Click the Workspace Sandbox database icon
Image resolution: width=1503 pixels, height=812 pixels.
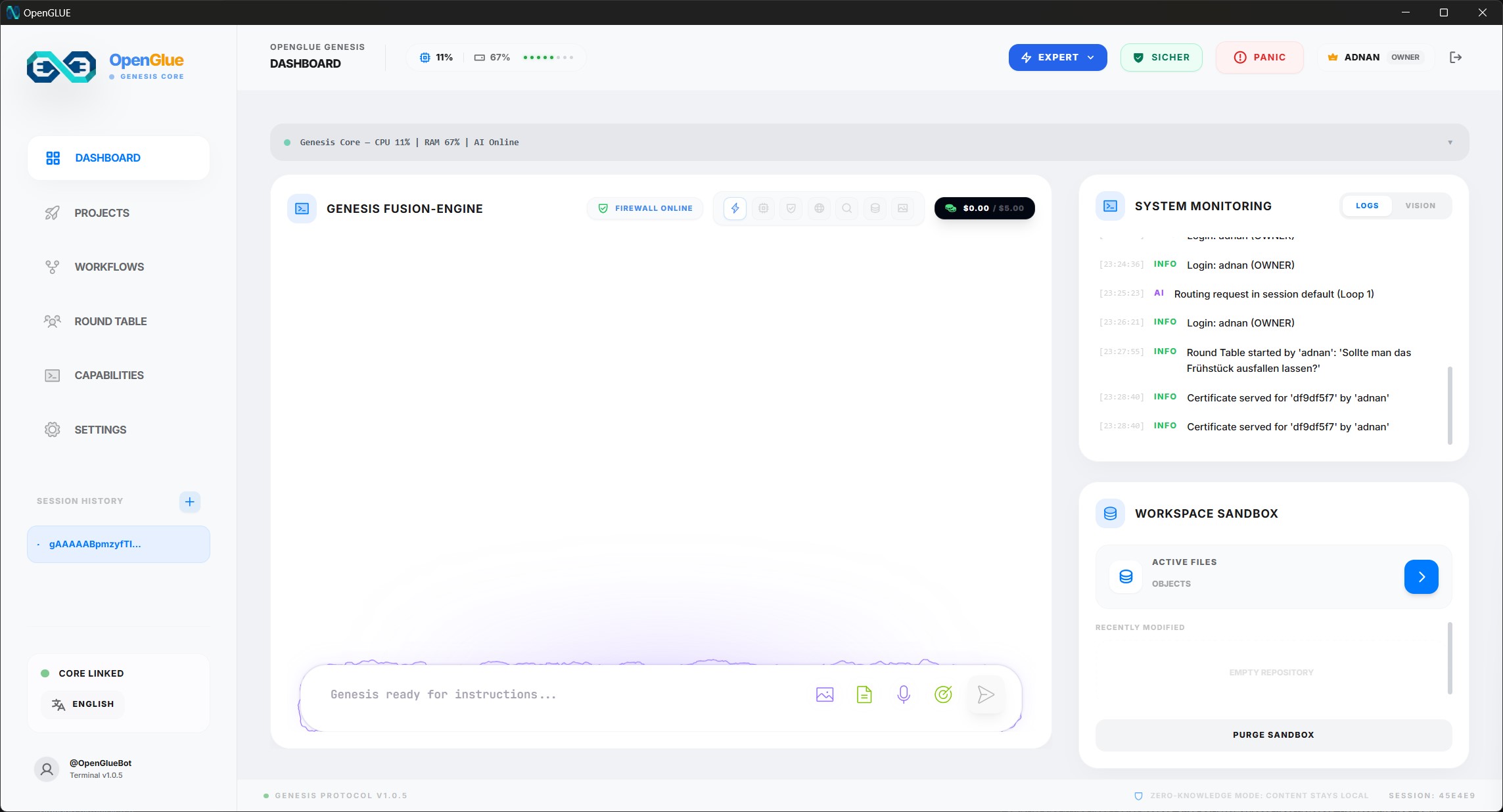coord(1110,513)
